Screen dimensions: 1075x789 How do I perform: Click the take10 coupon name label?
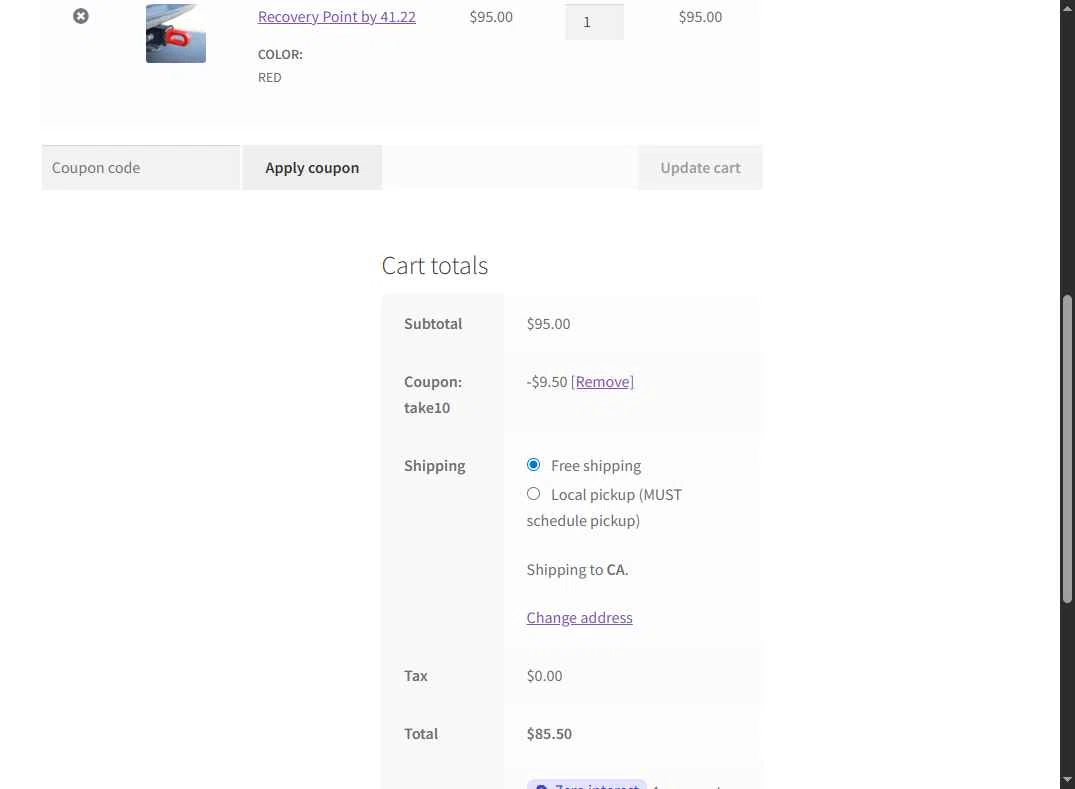tap(427, 408)
